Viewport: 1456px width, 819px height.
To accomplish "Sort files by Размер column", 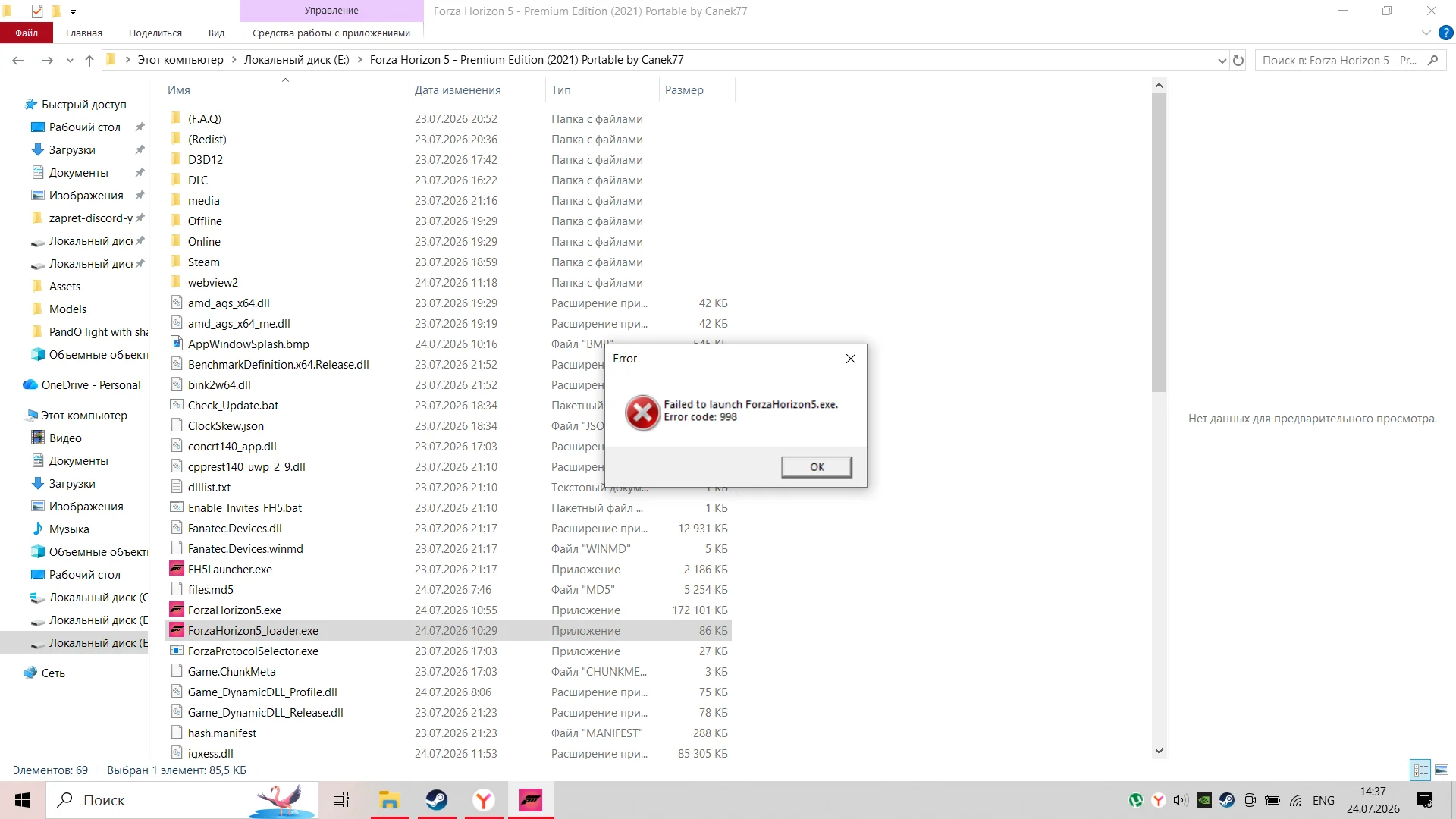I will [684, 90].
